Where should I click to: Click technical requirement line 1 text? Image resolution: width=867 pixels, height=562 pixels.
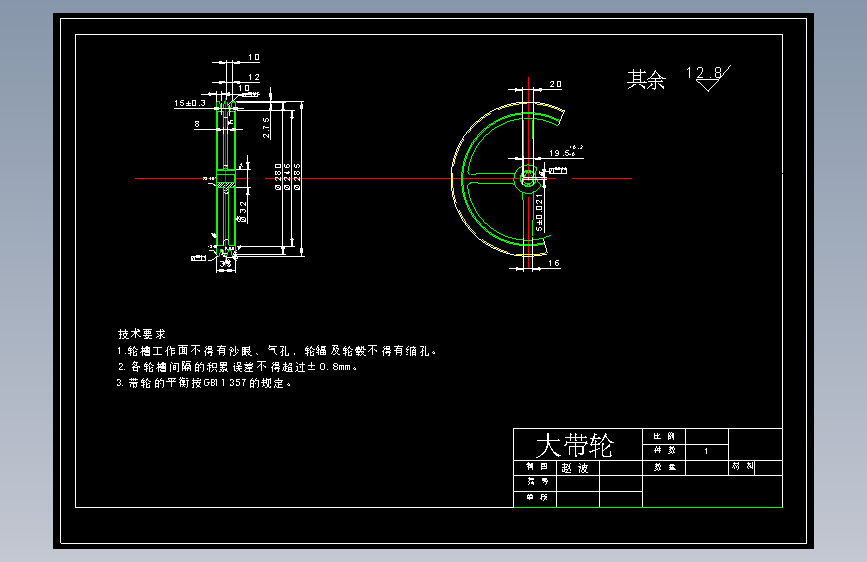[276, 351]
